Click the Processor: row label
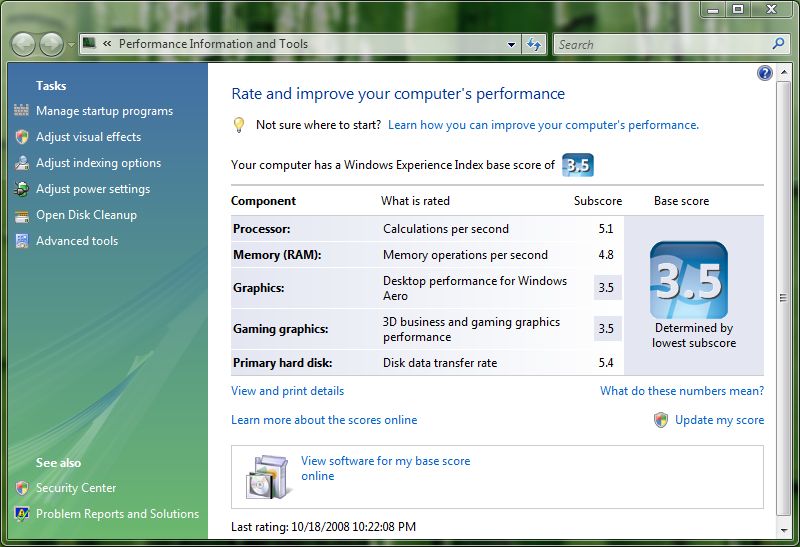This screenshot has height=547, width=800. pos(262,229)
